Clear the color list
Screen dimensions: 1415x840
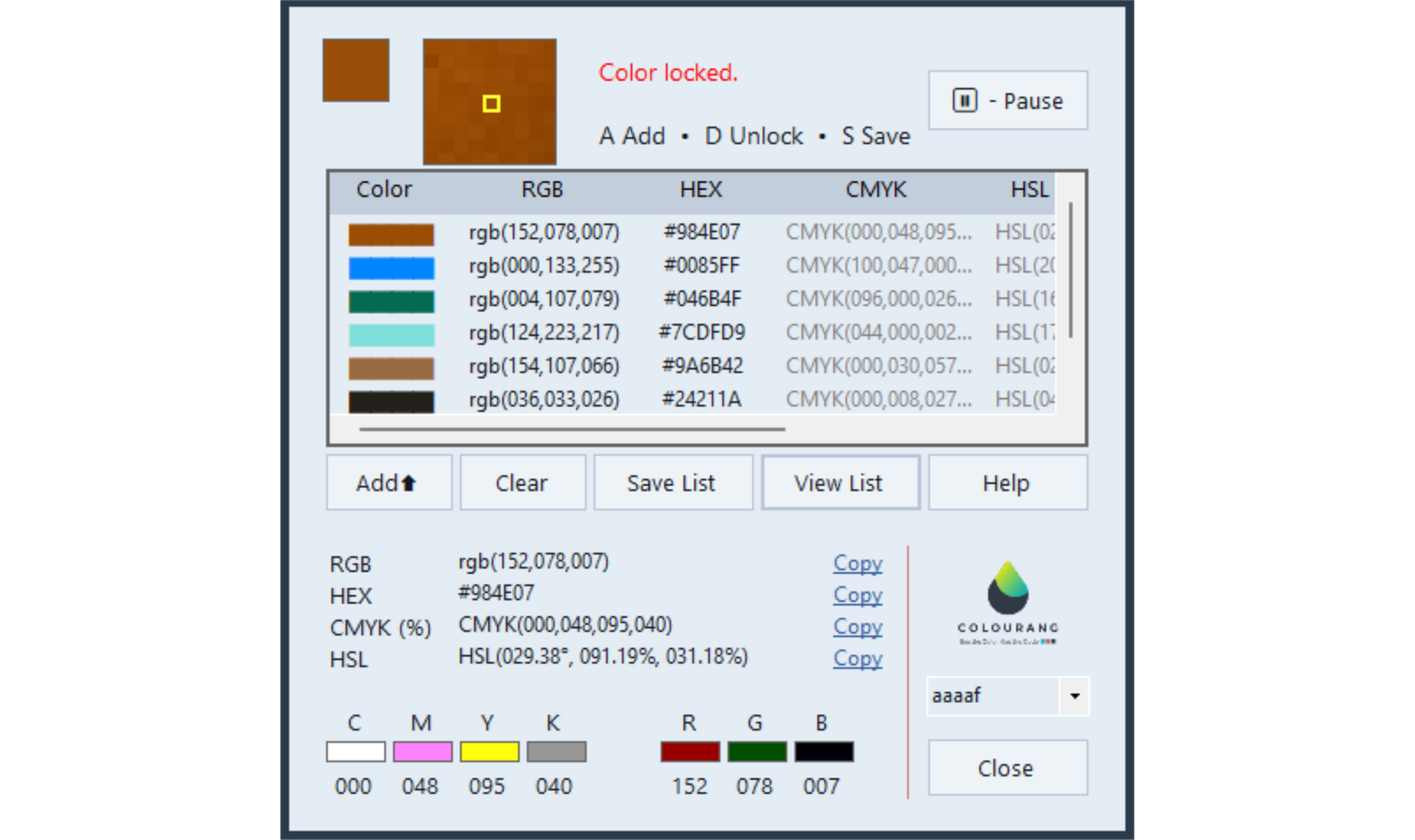523,483
